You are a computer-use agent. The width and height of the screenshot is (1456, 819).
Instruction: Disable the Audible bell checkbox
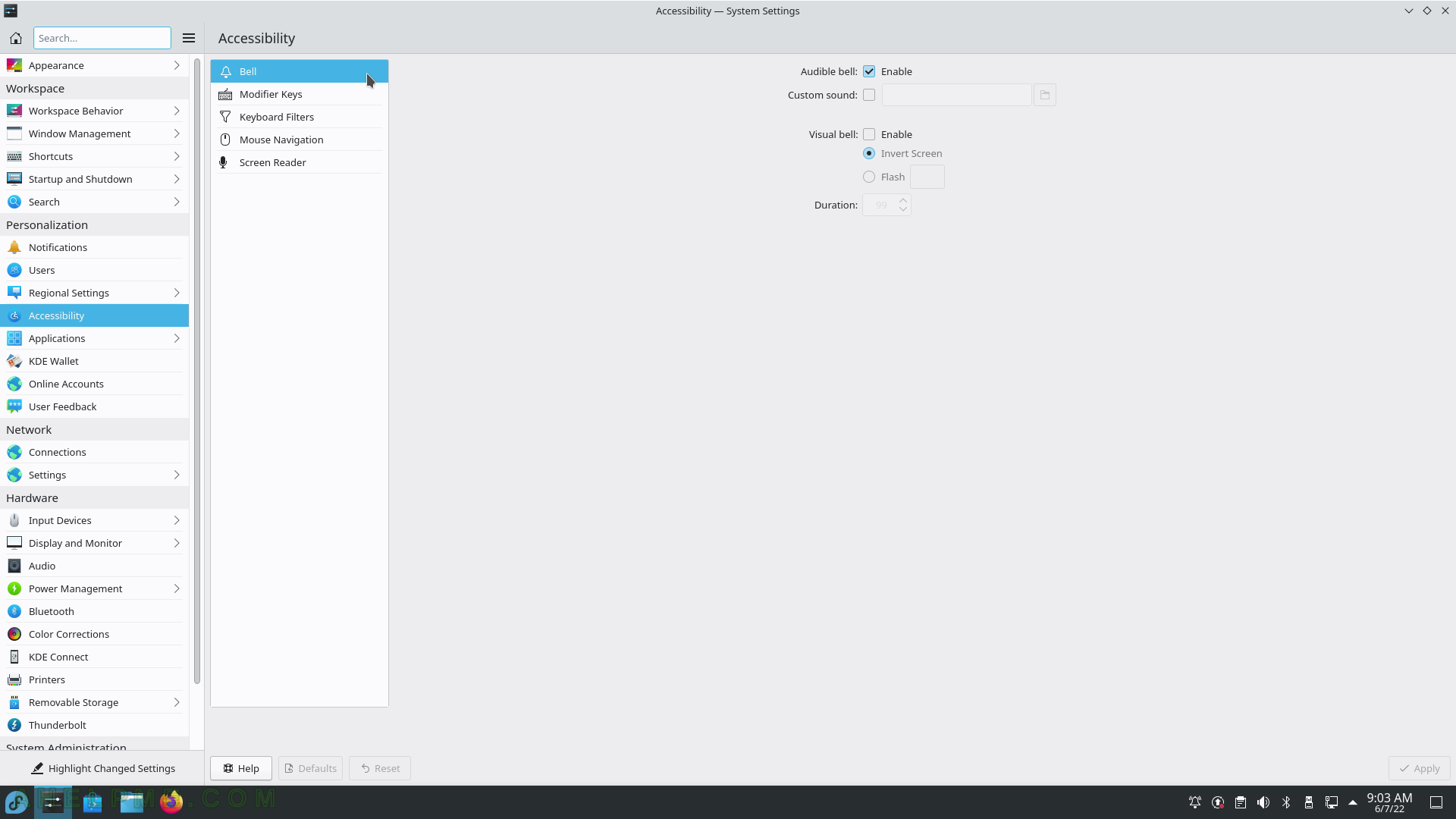tap(869, 71)
